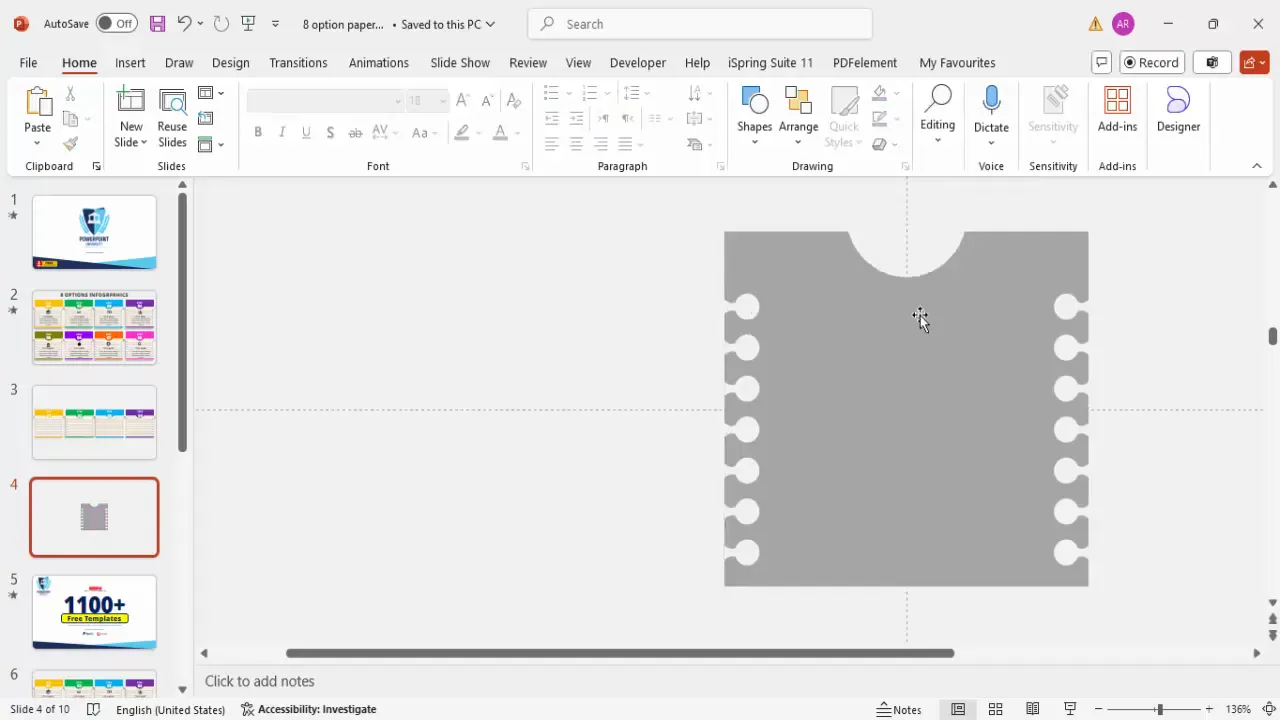The width and height of the screenshot is (1280, 720).
Task: Open slide Layout dropdown
Action: point(211,93)
